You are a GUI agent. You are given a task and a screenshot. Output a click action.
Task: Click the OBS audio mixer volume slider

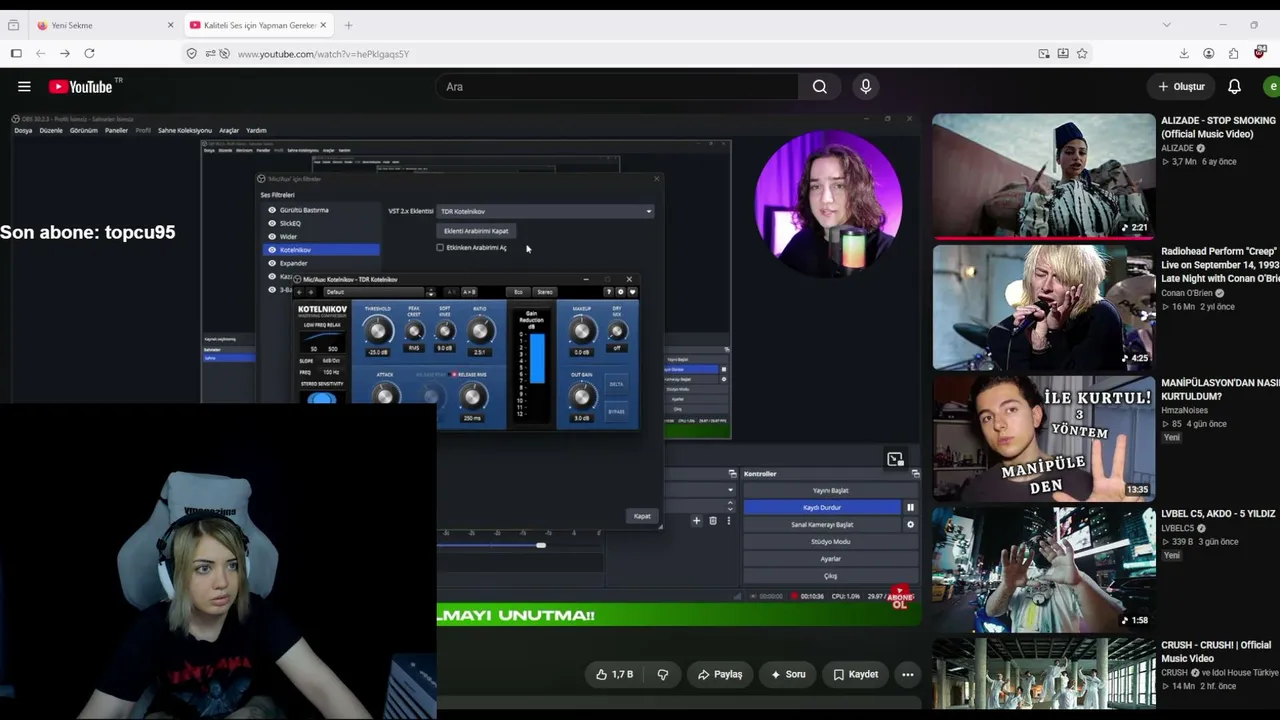click(x=541, y=545)
